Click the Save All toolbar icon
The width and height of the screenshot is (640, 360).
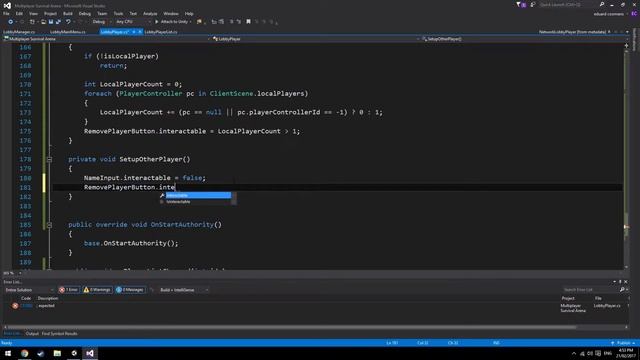(x=58, y=22)
